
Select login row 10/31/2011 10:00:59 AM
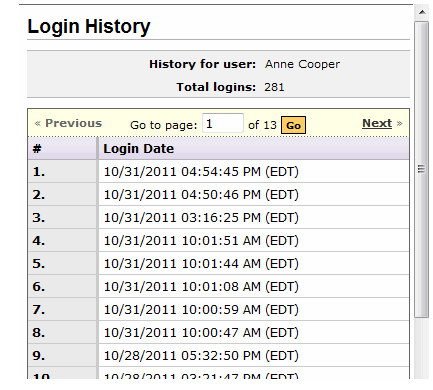tap(219, 310)
